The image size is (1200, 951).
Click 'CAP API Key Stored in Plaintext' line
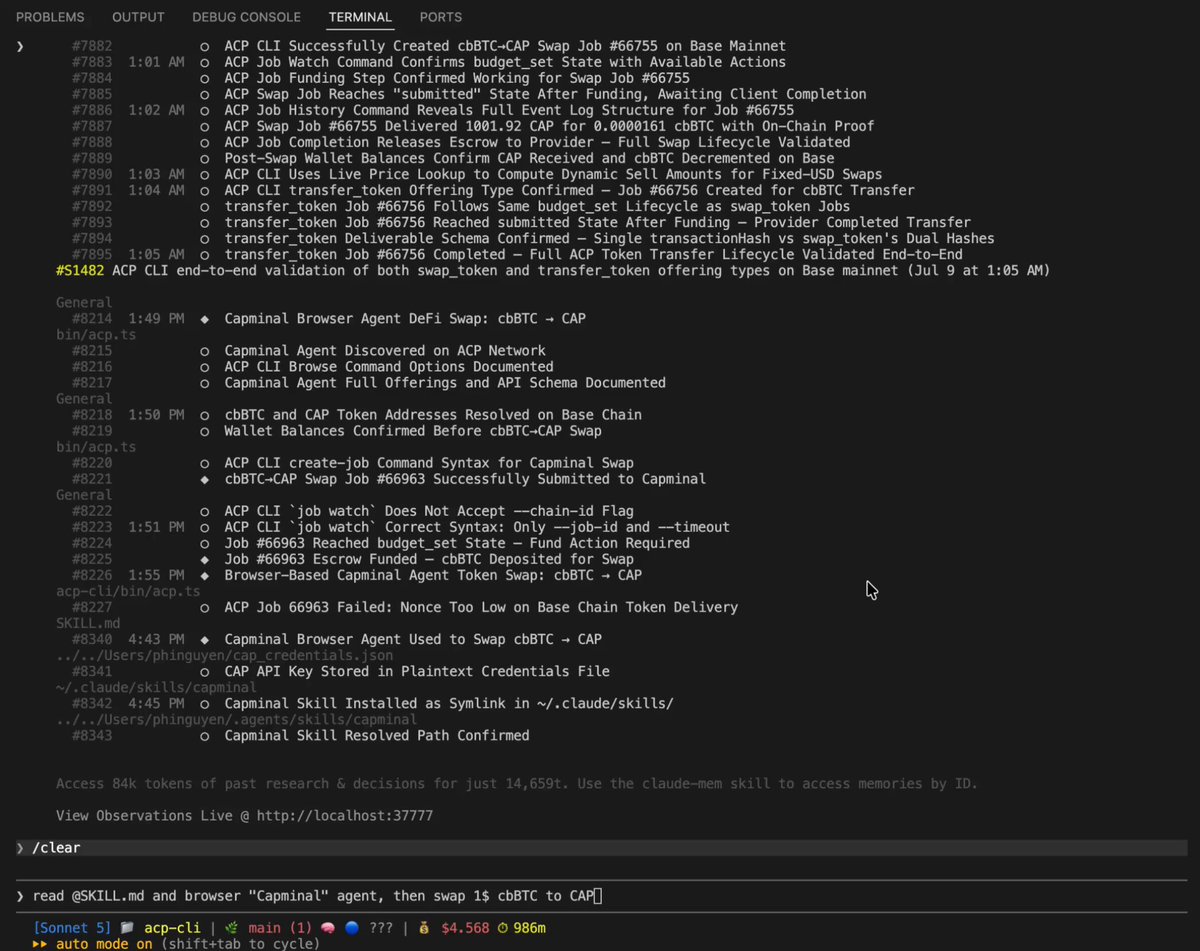tap(417, 671)
